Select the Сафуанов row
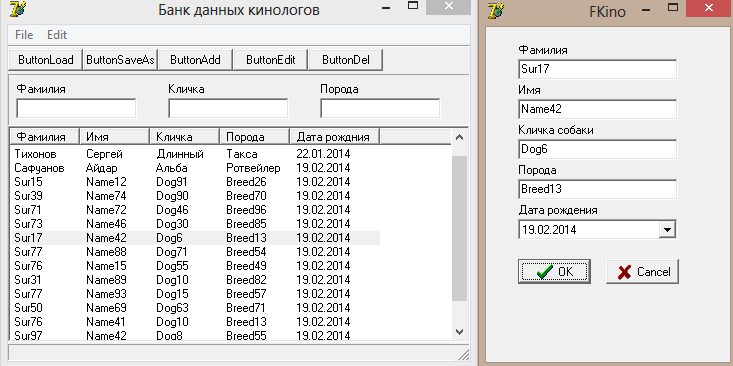The image size is (733, 366). tap(195, 168)
